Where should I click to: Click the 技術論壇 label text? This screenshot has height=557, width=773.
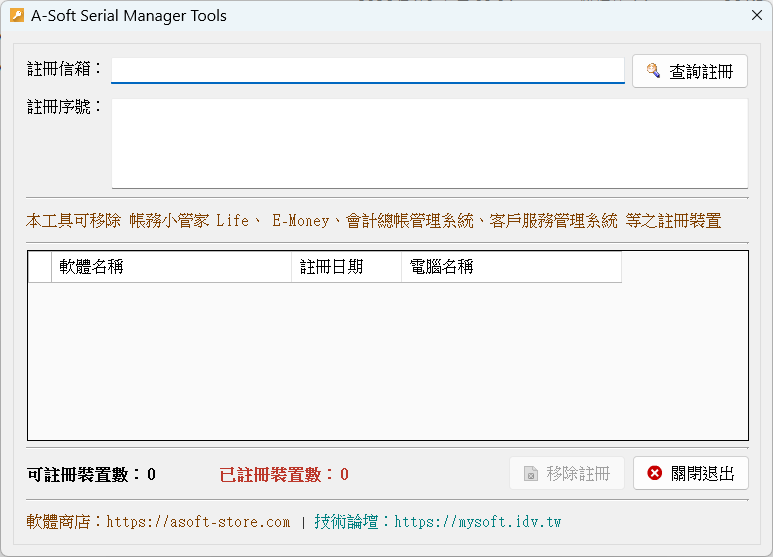[x=351, y=522]
